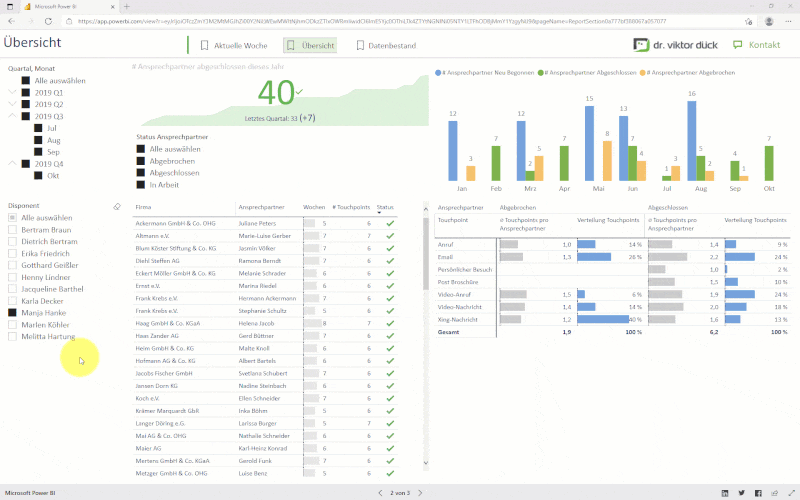
Task: Click the dr. viktor dück logo
Action: pyautogui.click(x=674, y=45)
